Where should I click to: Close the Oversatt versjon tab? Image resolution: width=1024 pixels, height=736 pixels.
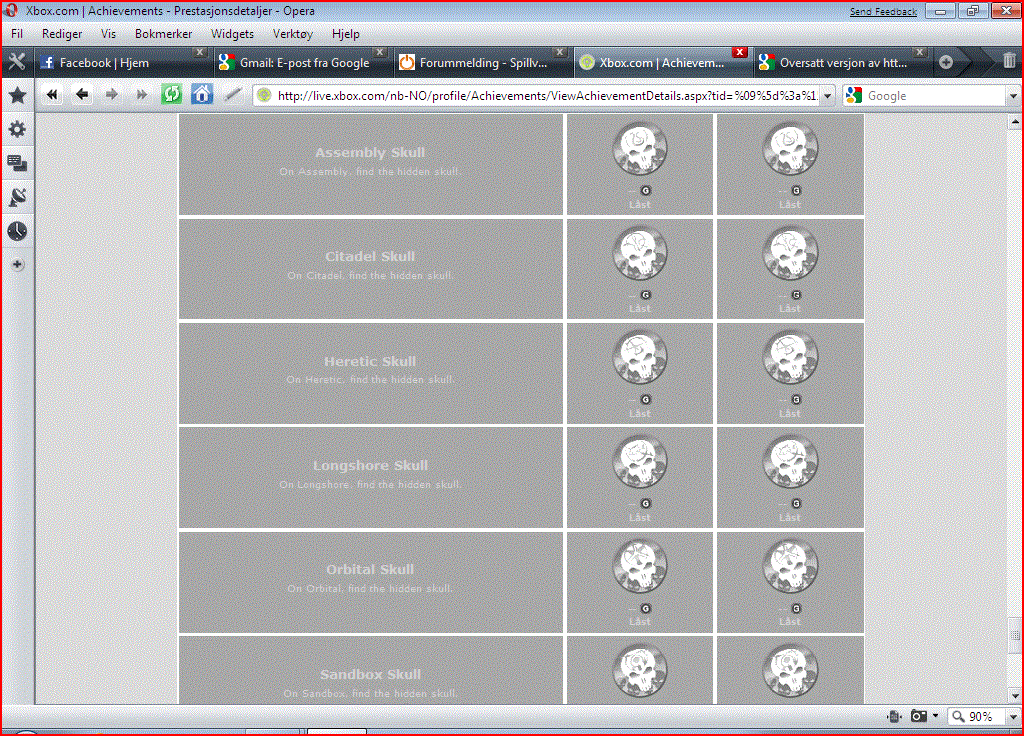pyautogui.click(x=920, y=52)
